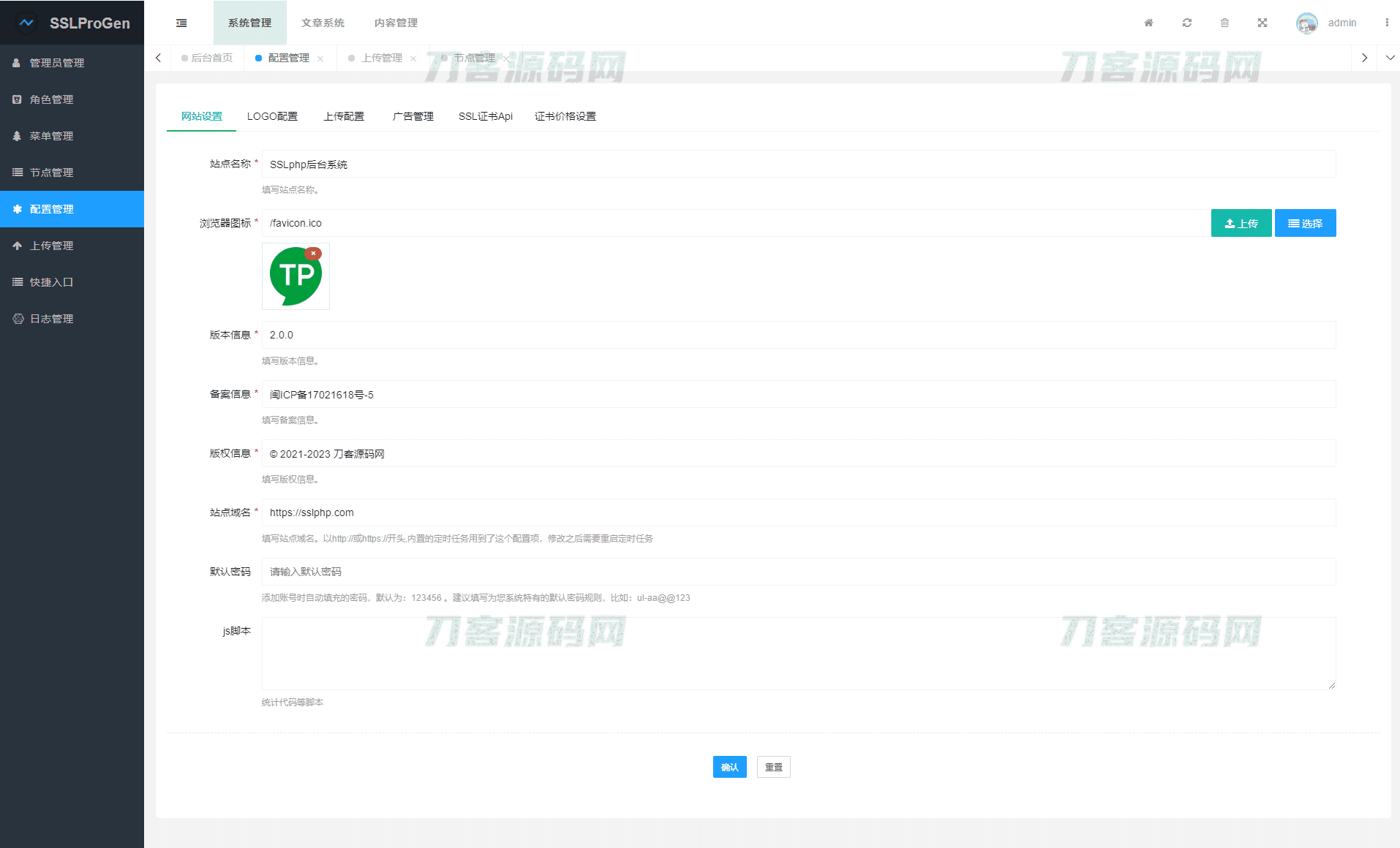Click the admin username
Screen dimensions: 1400x848
tap(1342, 23)
